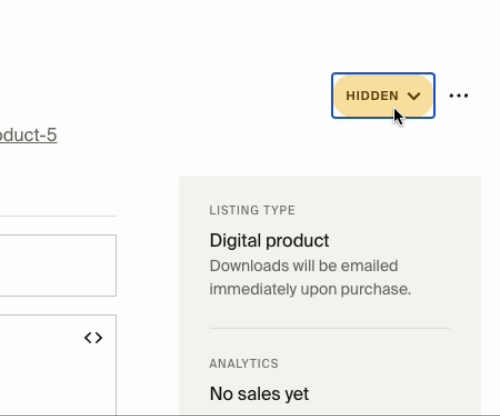Click the left edge of the editor box
Image resolution: width=500 pixels, height=416 pixels.
click(x=1, y=365)
